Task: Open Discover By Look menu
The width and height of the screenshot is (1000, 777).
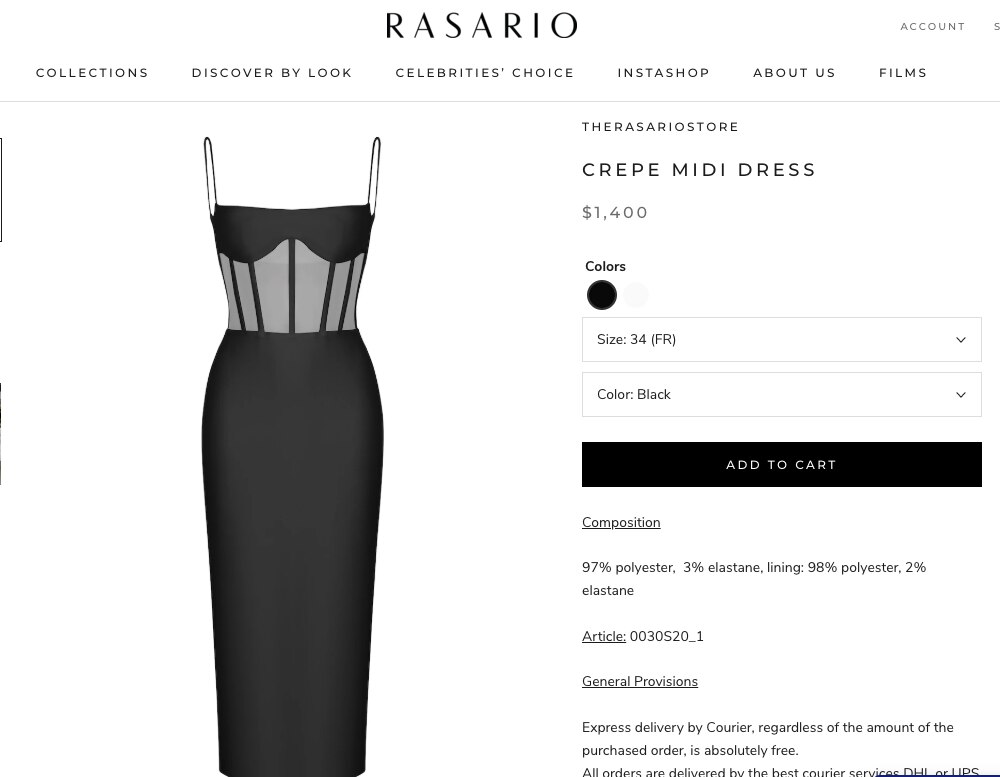Action: 272,73
